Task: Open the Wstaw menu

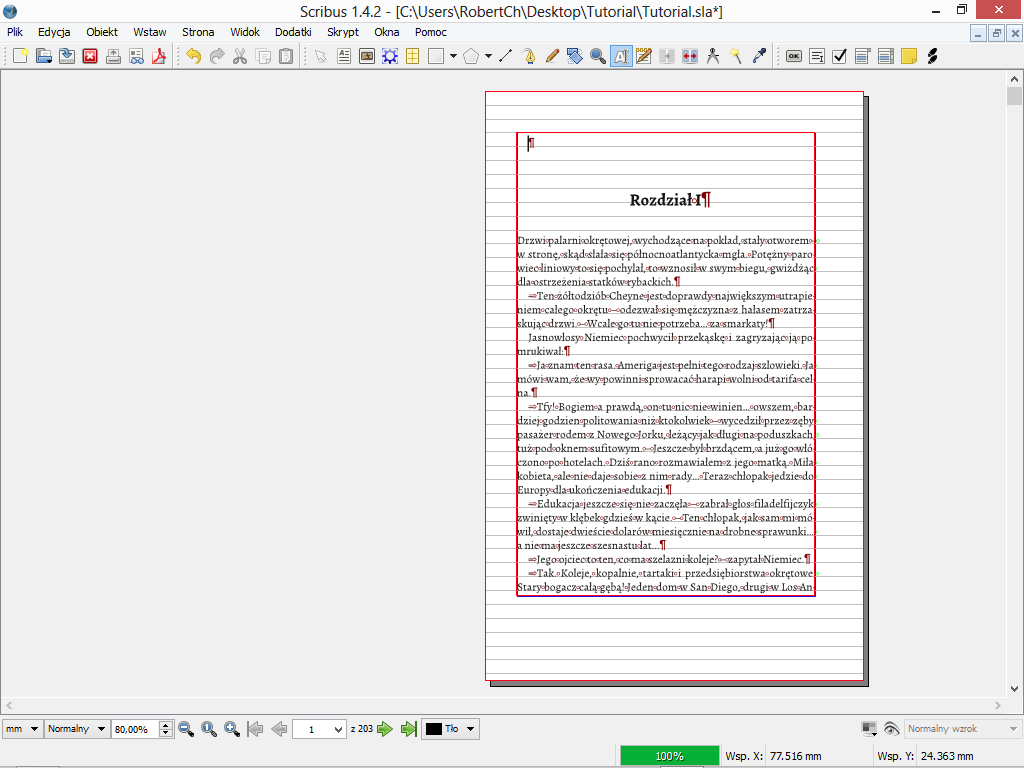Action: (149, 32)
